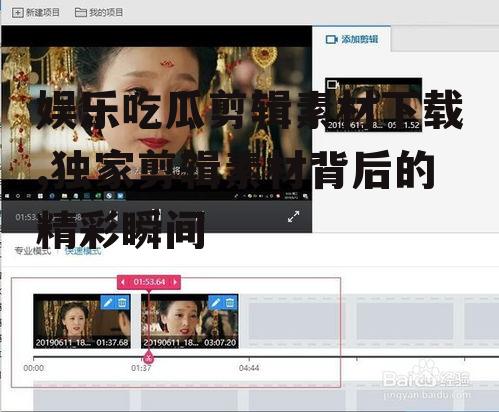Delete the second clip 03:07.20 with trash icon
499x412 pixels.
(x=230, y=302)
